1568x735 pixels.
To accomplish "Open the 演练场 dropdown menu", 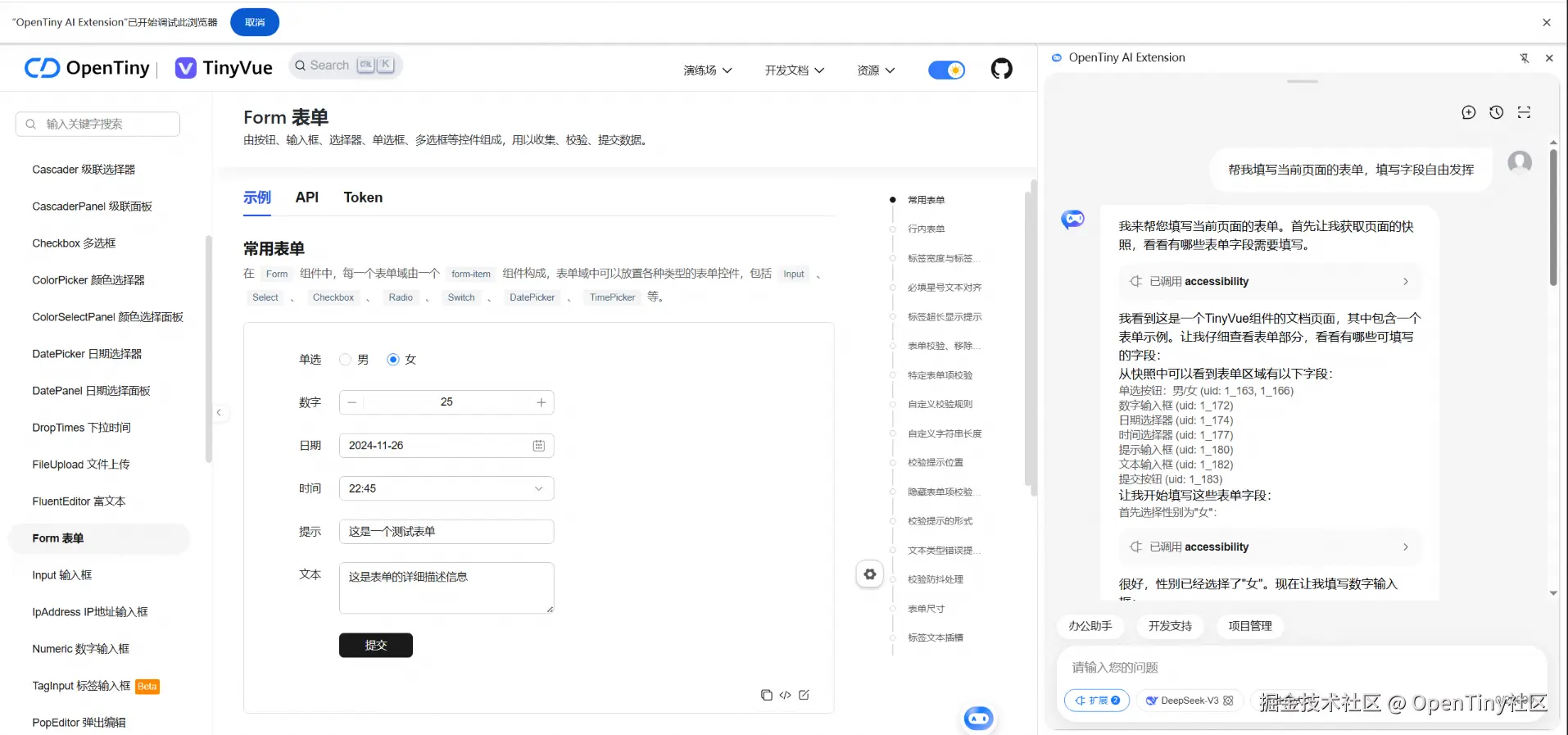I will click(708, 70).
